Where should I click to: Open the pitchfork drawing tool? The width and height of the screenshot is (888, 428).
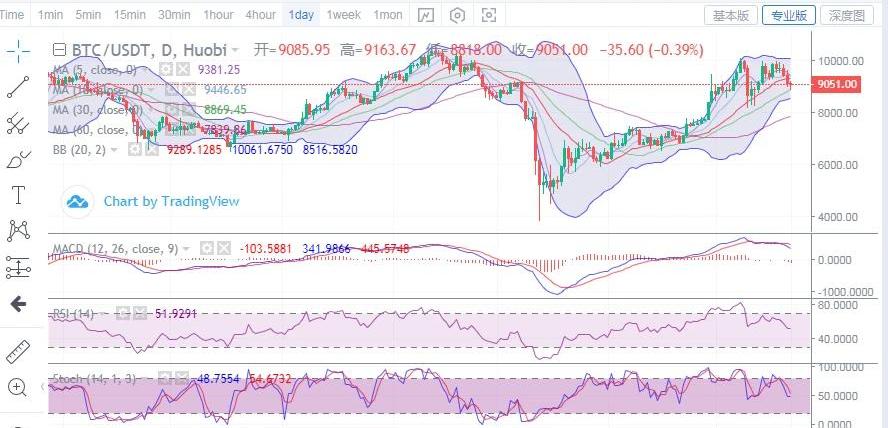[17, 123]
